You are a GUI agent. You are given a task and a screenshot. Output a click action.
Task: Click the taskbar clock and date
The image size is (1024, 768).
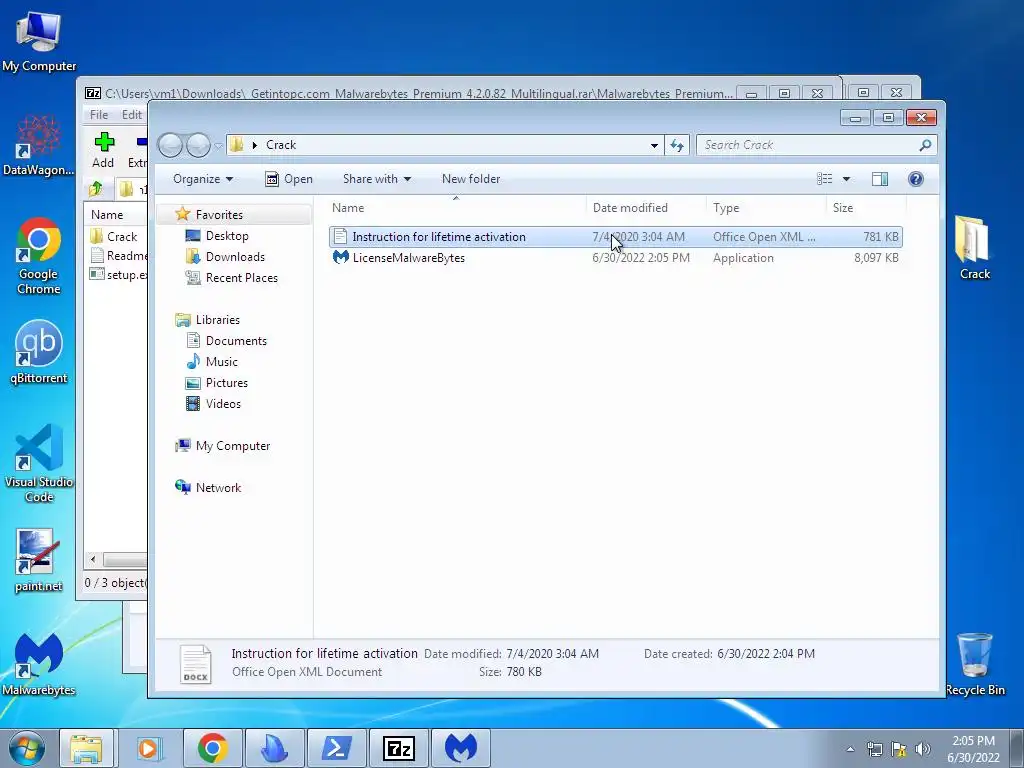pyautogui.click(x=973, y=749)
